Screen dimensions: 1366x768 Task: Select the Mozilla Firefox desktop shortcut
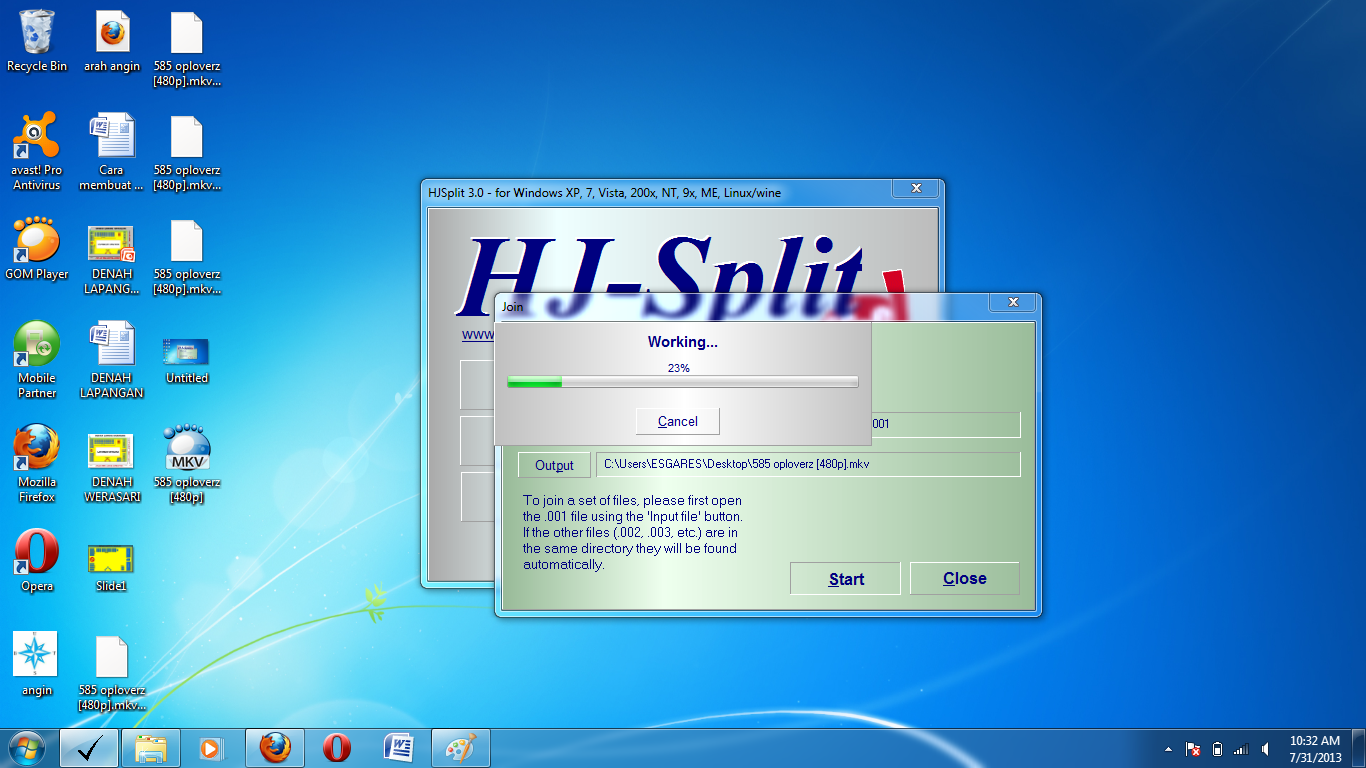[x=37, y=463]
